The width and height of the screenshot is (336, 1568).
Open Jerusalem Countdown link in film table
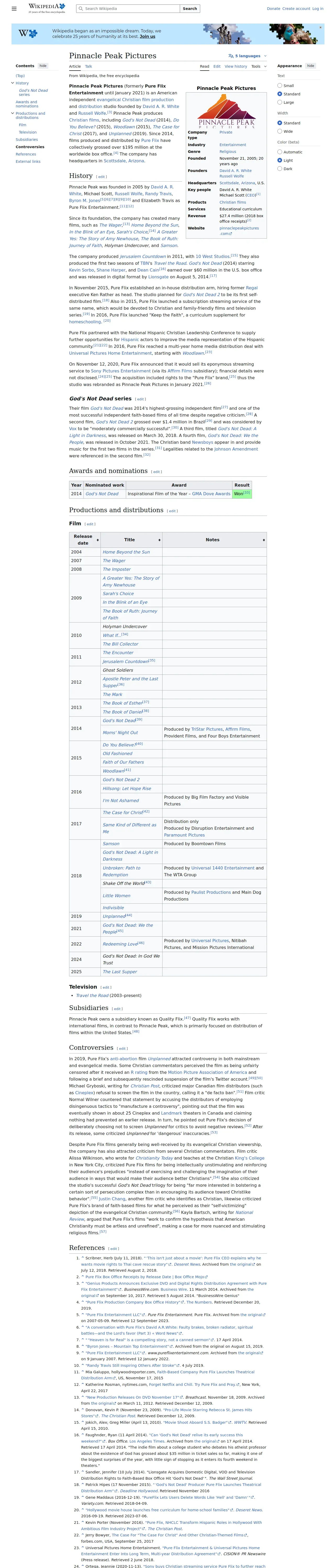[x=126, y=661]
